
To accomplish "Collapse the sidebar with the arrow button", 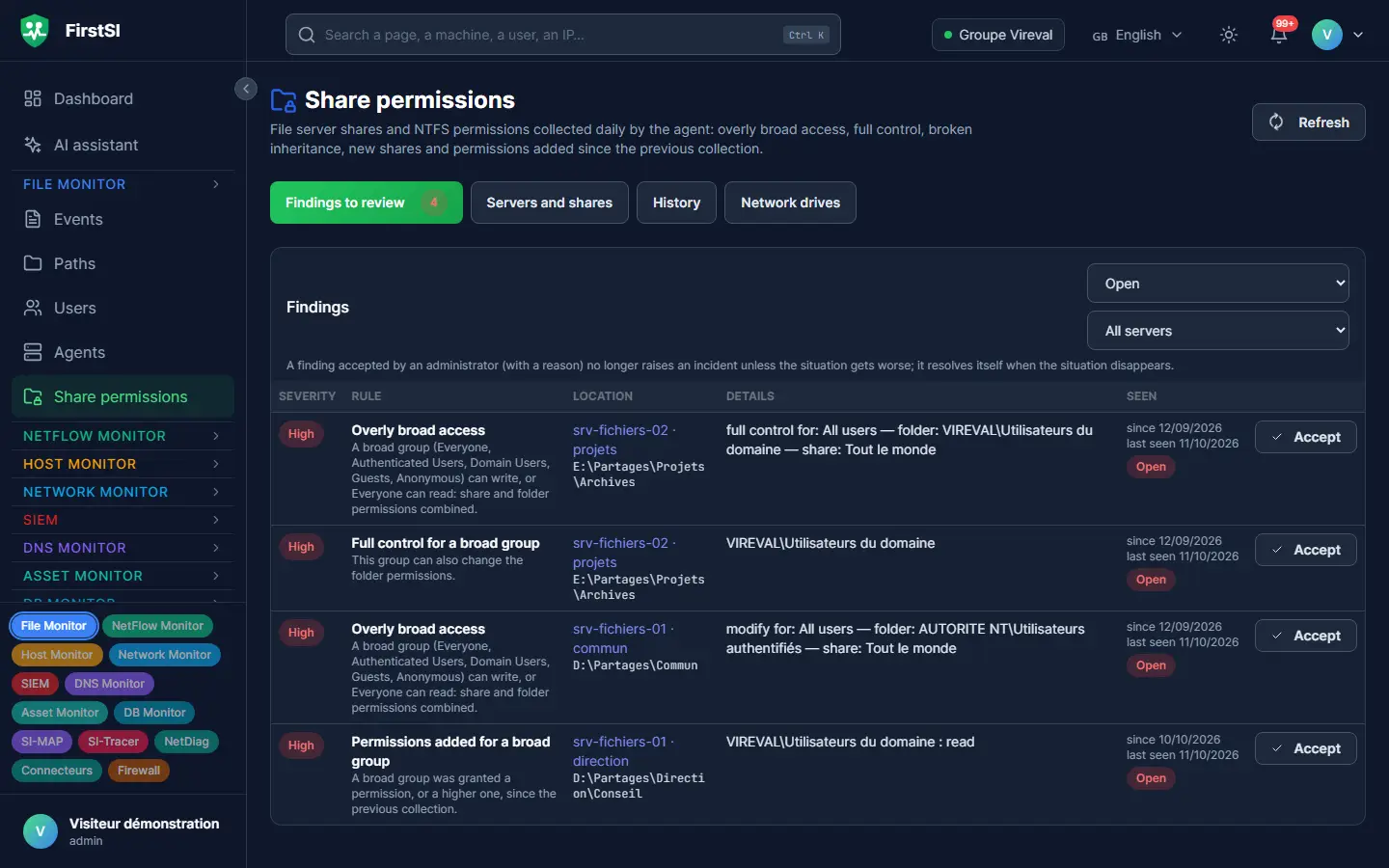I will coord(246,89).
